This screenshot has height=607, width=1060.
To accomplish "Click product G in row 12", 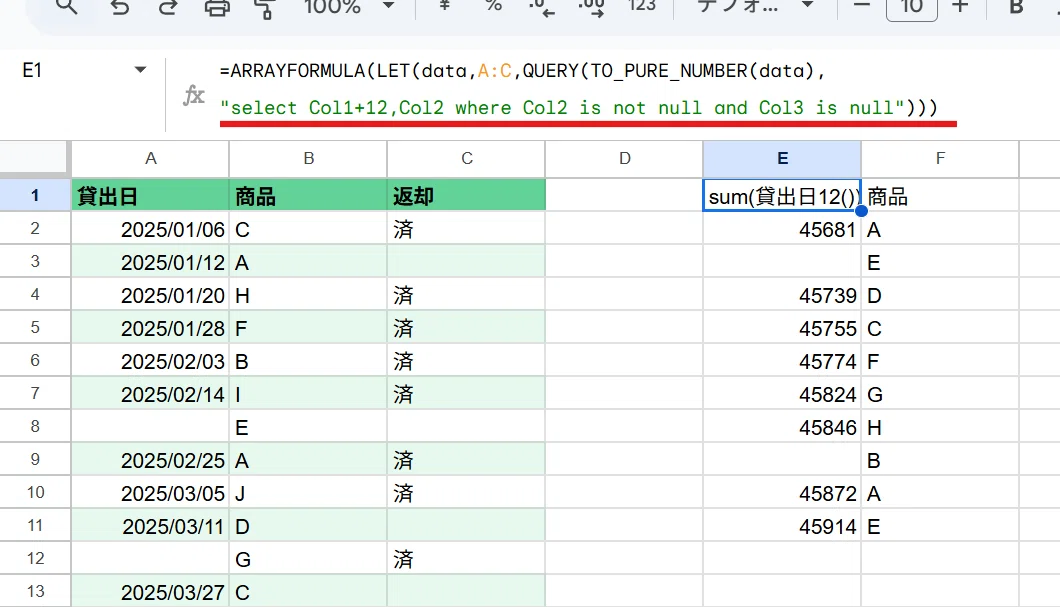I will (x=243, y=560).
